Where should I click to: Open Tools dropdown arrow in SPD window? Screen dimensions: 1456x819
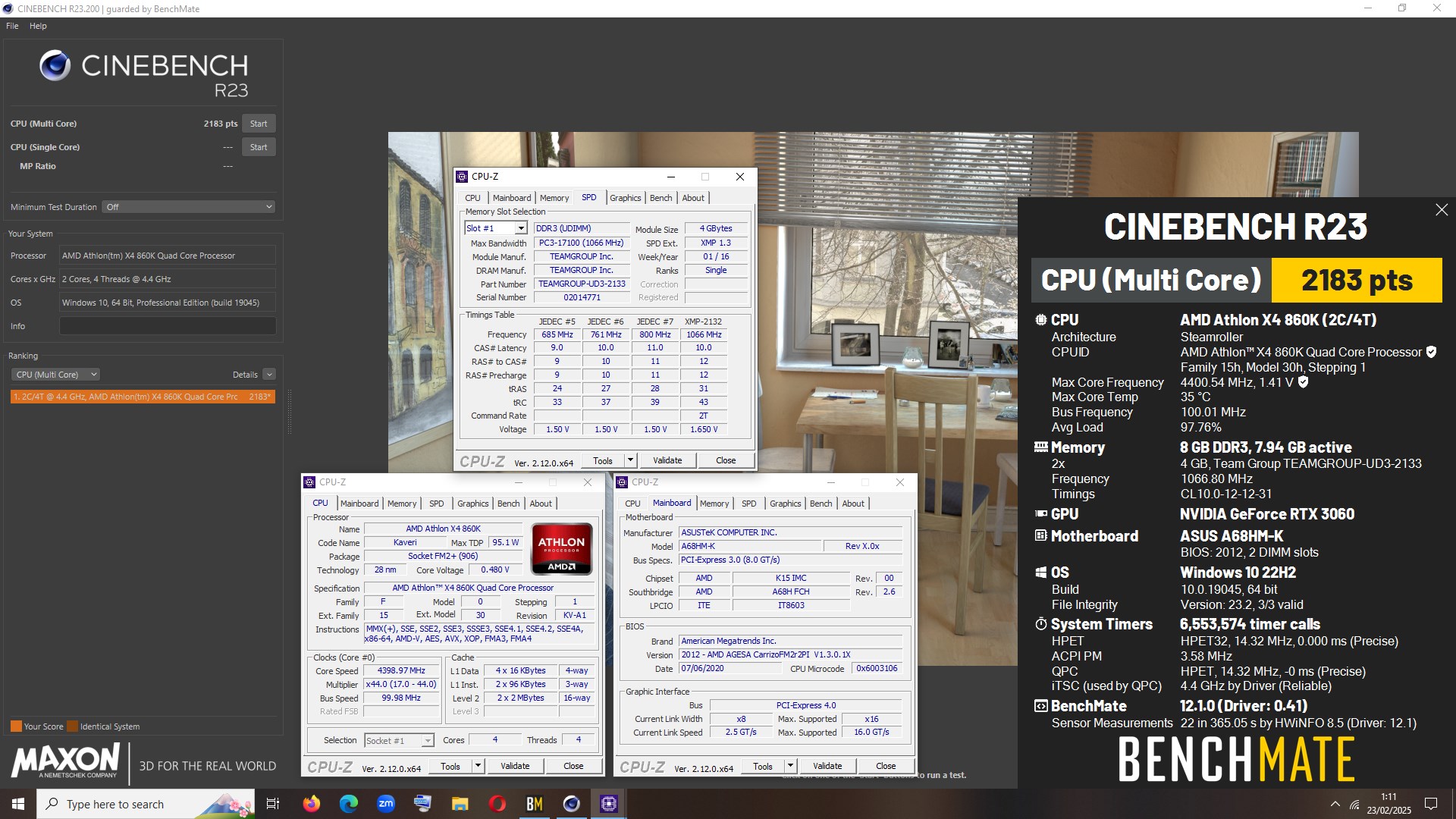point(629,460)
